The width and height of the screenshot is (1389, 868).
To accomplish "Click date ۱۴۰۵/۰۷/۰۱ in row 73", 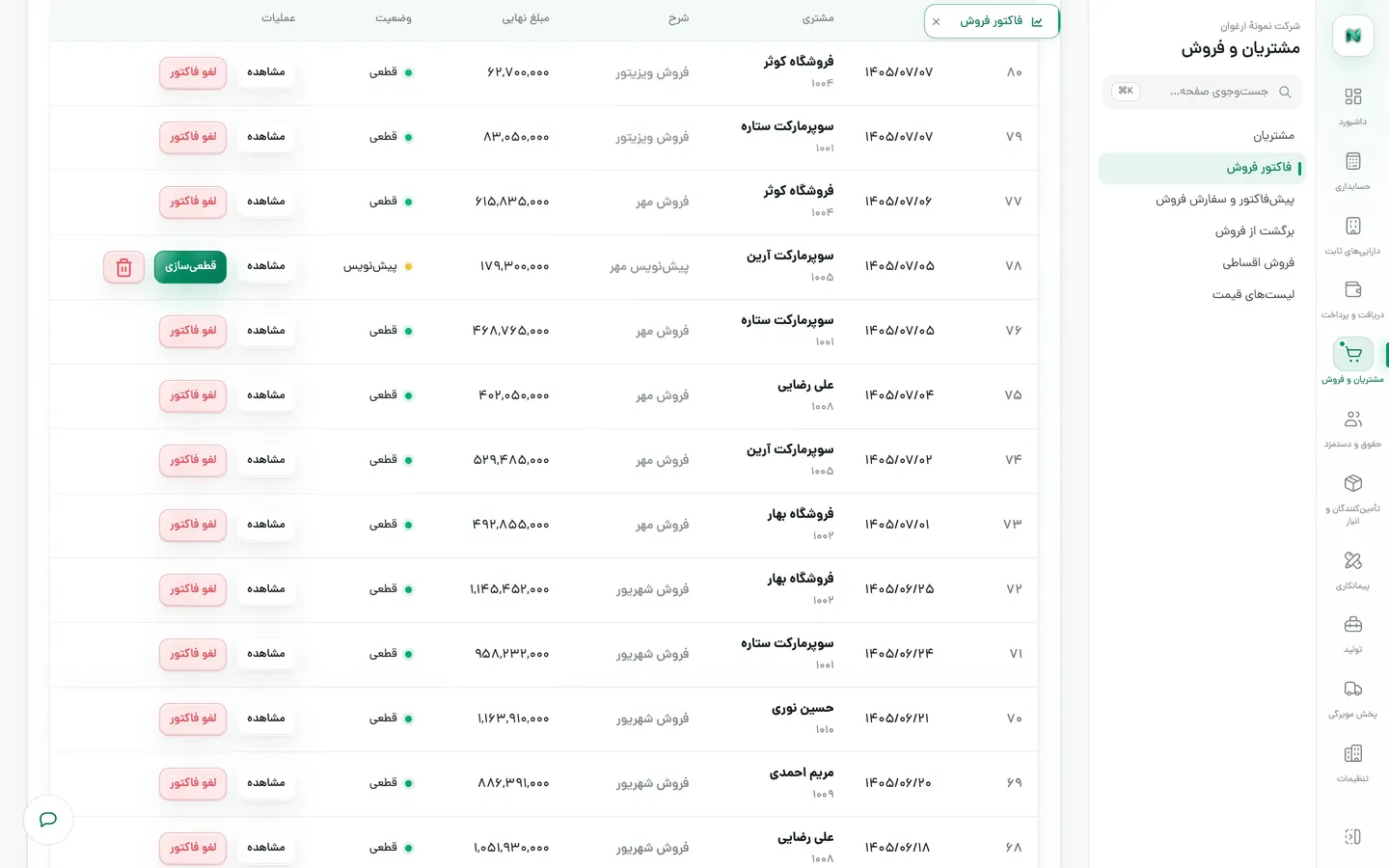I will [x=897, y=525].
